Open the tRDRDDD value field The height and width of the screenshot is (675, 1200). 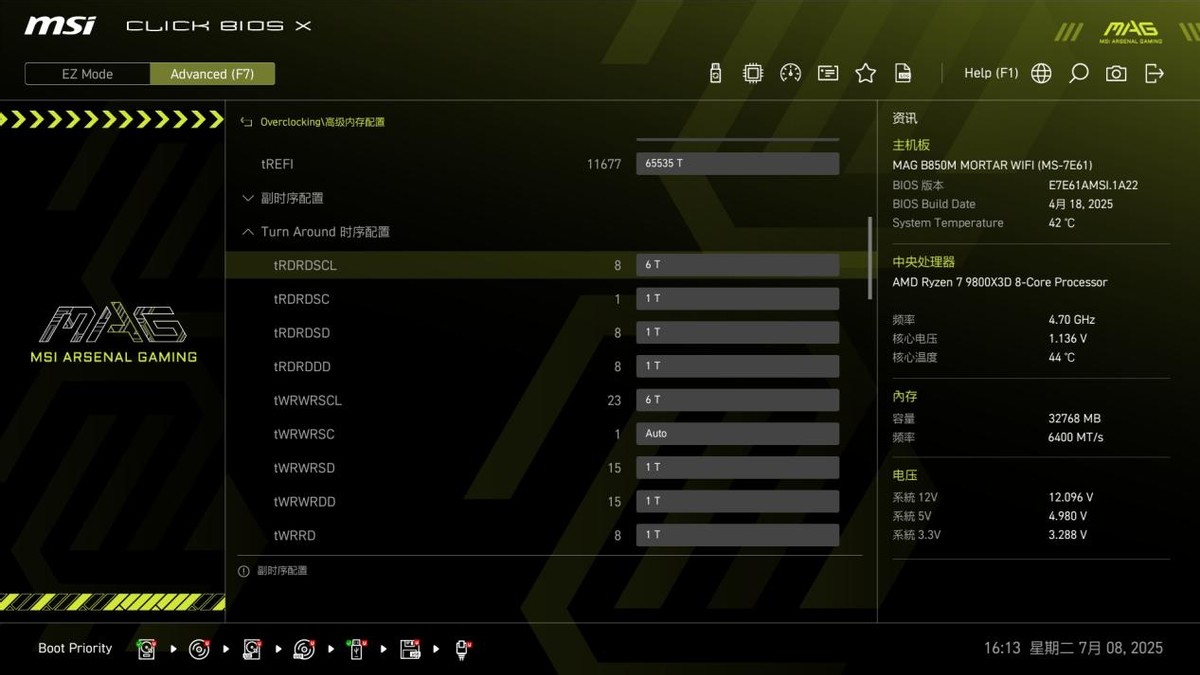[737, 366]
